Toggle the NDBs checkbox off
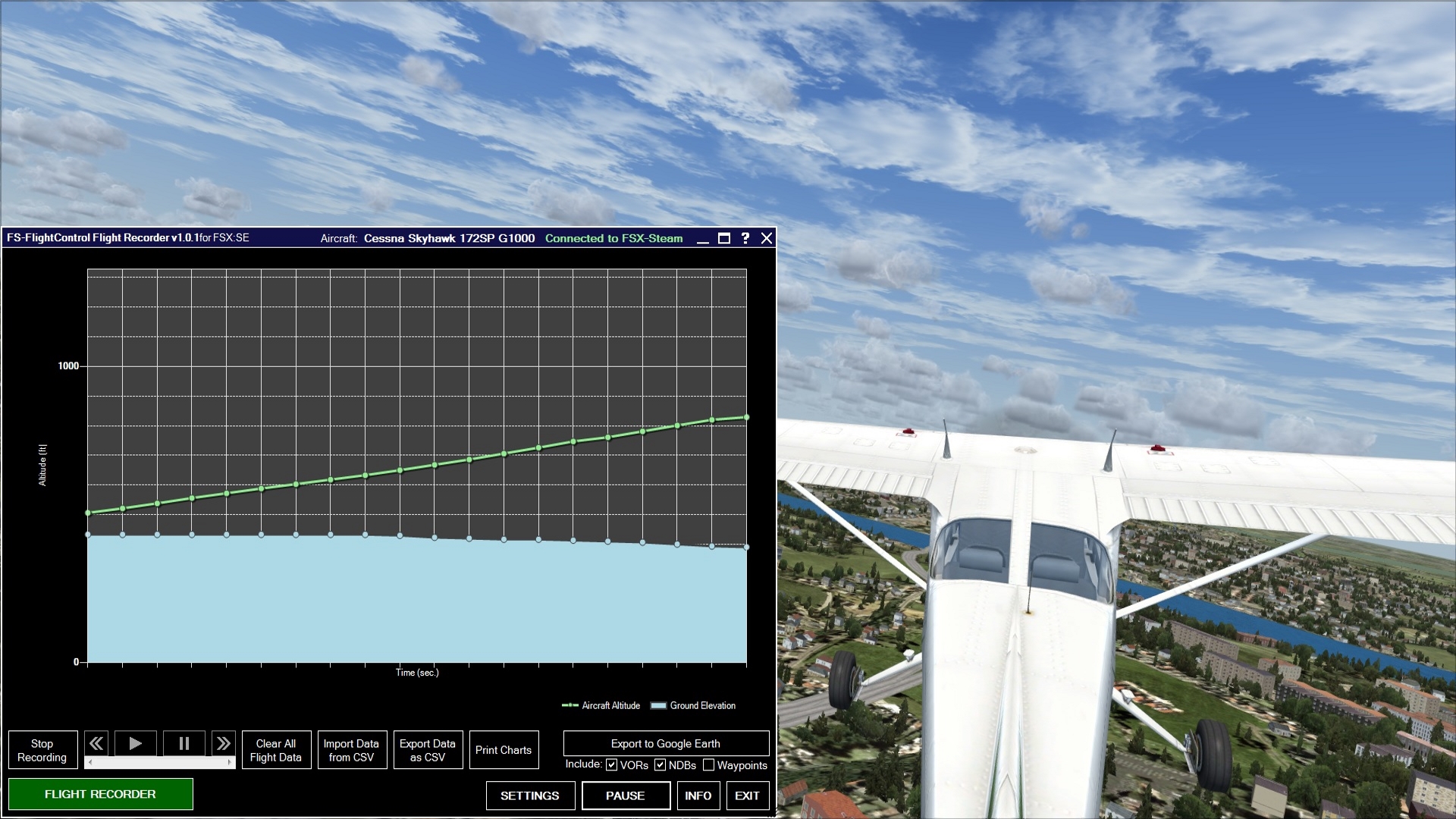The image size is (1456, 819). (x=660, y=765)
